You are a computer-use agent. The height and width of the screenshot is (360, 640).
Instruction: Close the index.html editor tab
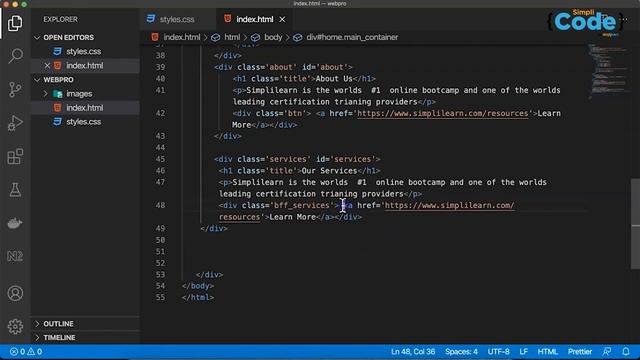[x=282, y=19]
